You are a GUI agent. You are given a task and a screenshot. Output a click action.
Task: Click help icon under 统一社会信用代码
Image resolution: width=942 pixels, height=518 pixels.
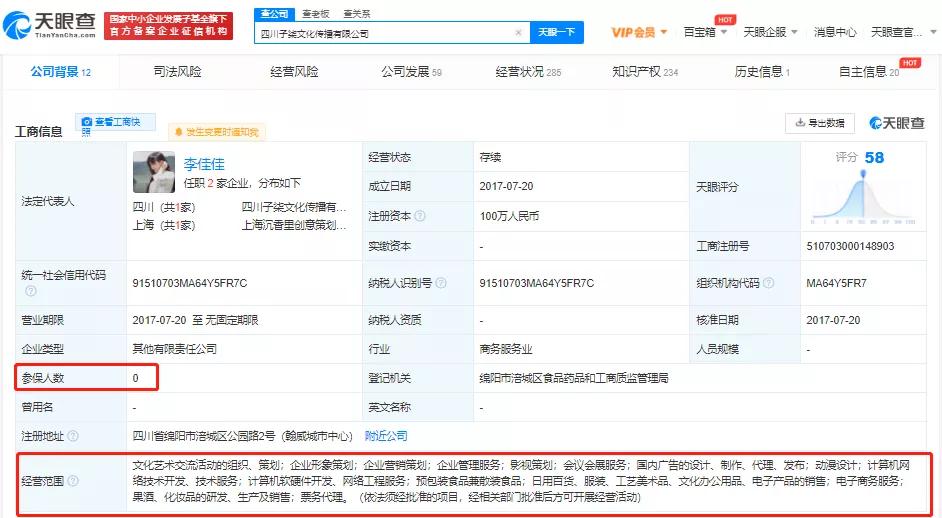[31, 291]
